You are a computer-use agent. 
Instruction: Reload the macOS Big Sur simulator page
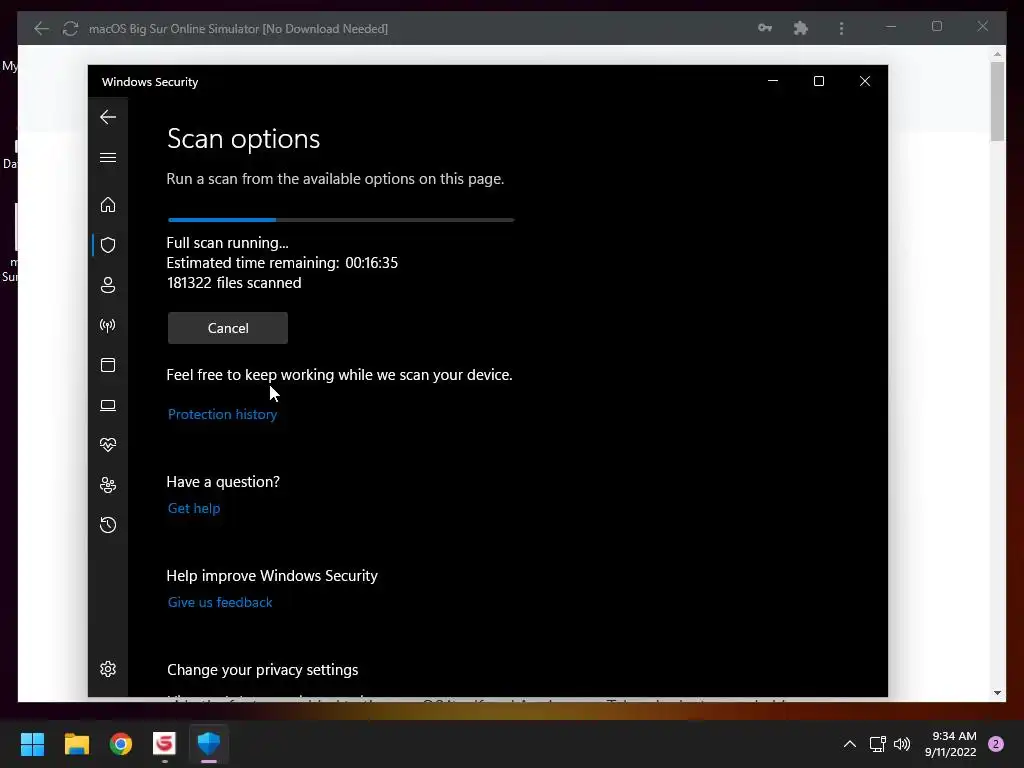tap(71, 29)
